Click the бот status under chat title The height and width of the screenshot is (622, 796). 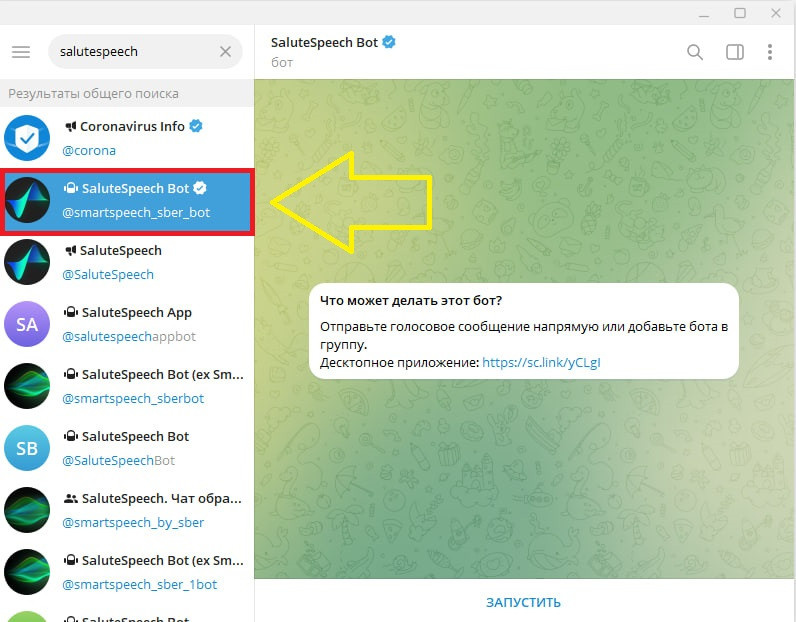click(282, 63)
